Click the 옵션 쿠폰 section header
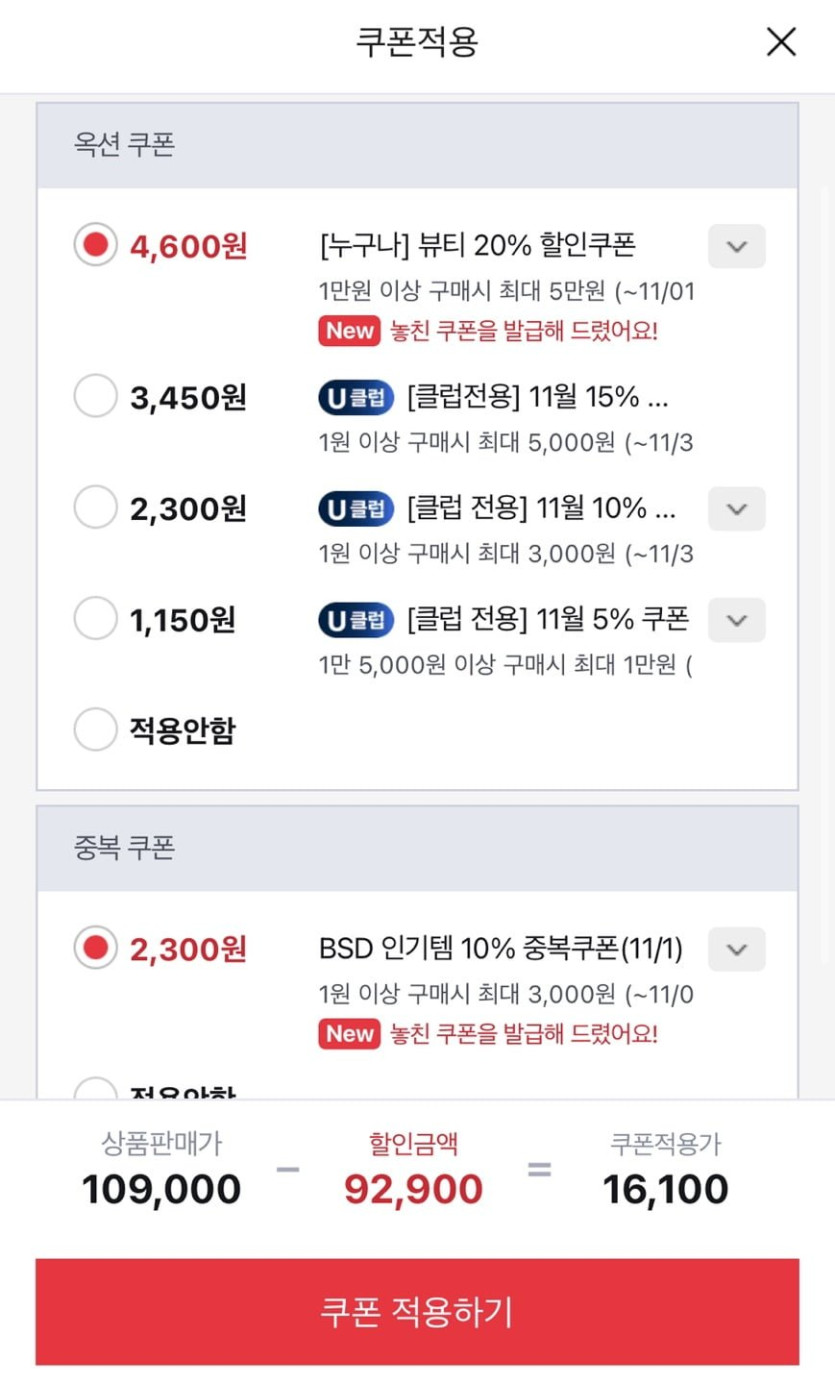This screenshot has width=835, height=1384. pos(124,145)
